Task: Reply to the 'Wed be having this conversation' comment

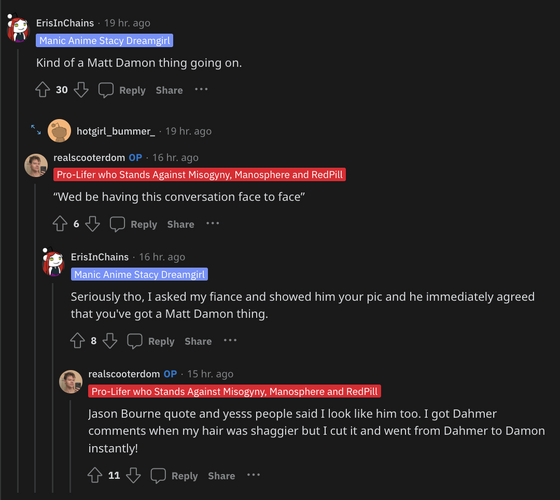Action: click(x=134, y=224)
